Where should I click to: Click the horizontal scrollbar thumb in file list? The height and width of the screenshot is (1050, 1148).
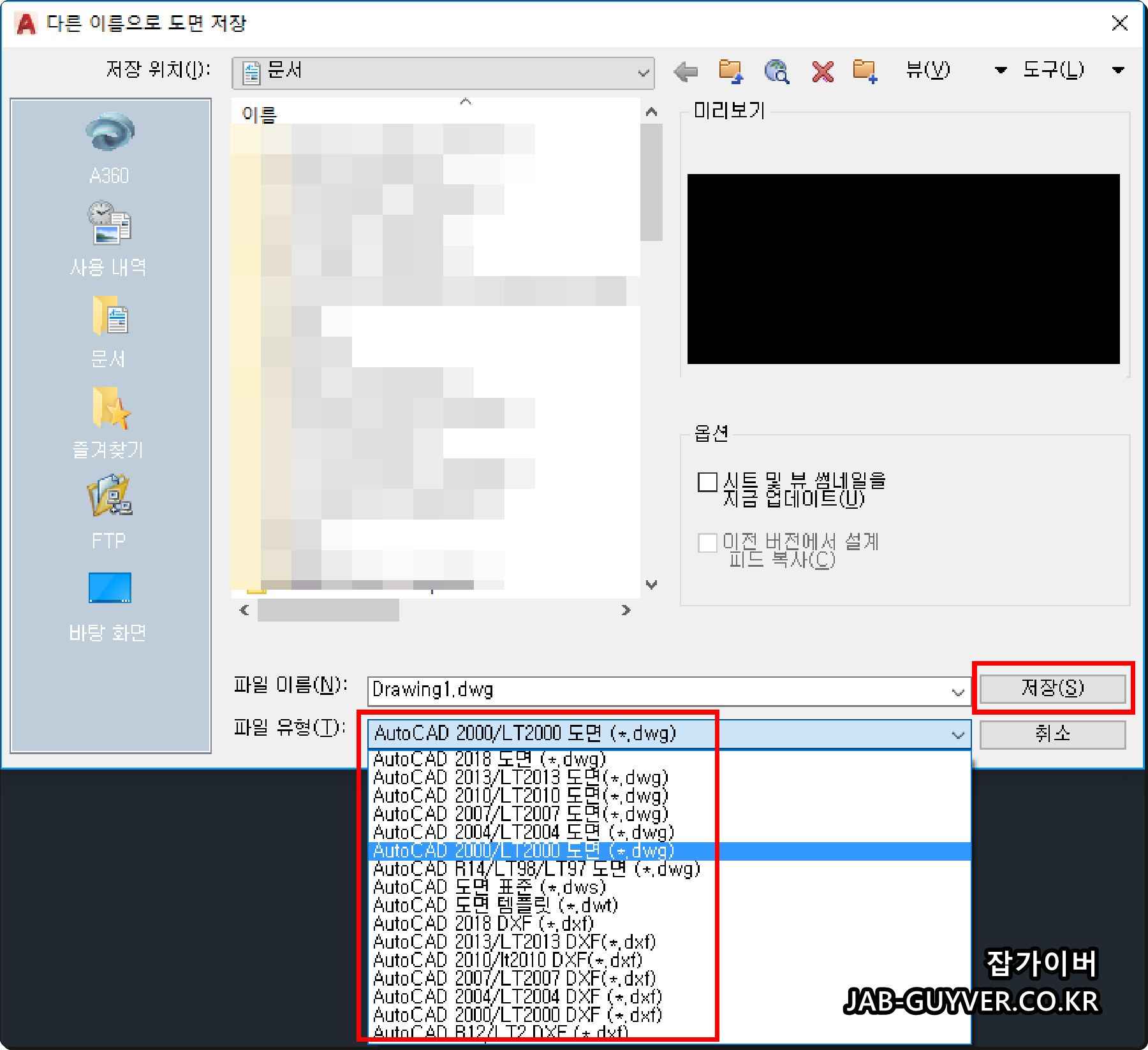328,610
